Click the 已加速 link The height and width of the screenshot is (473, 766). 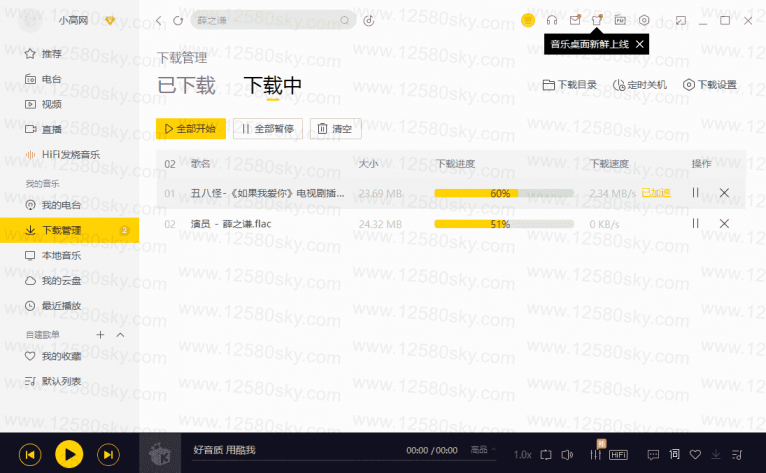coord(656,193)
